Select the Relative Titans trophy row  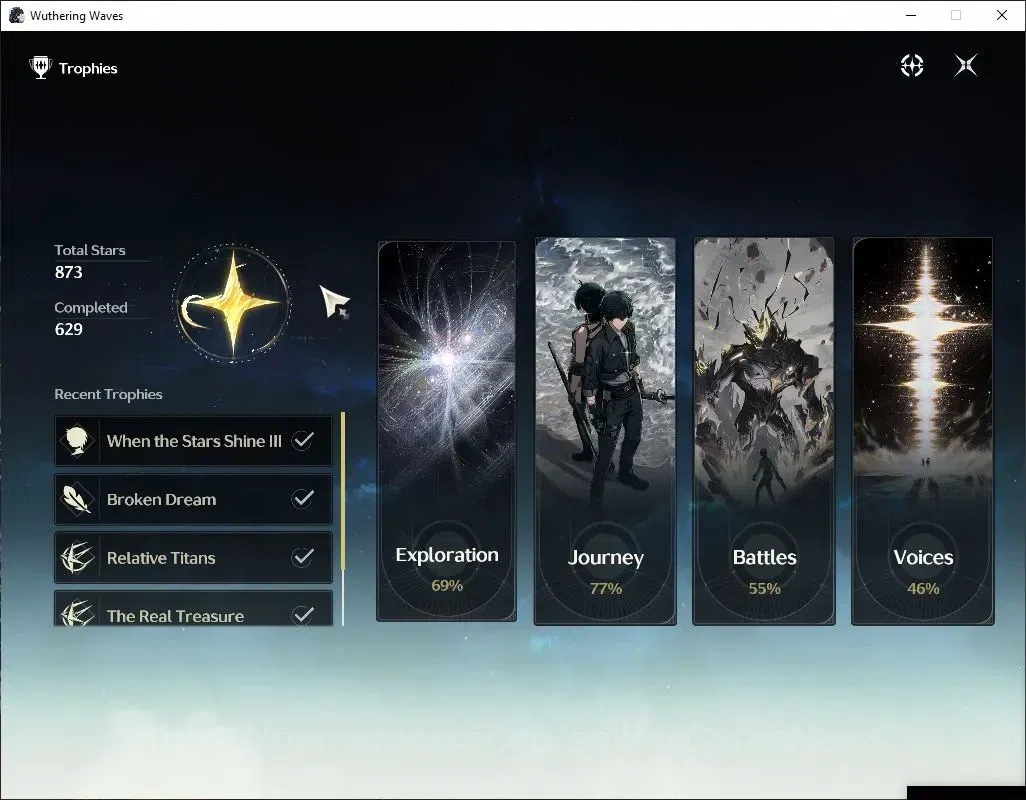(193, 557)
